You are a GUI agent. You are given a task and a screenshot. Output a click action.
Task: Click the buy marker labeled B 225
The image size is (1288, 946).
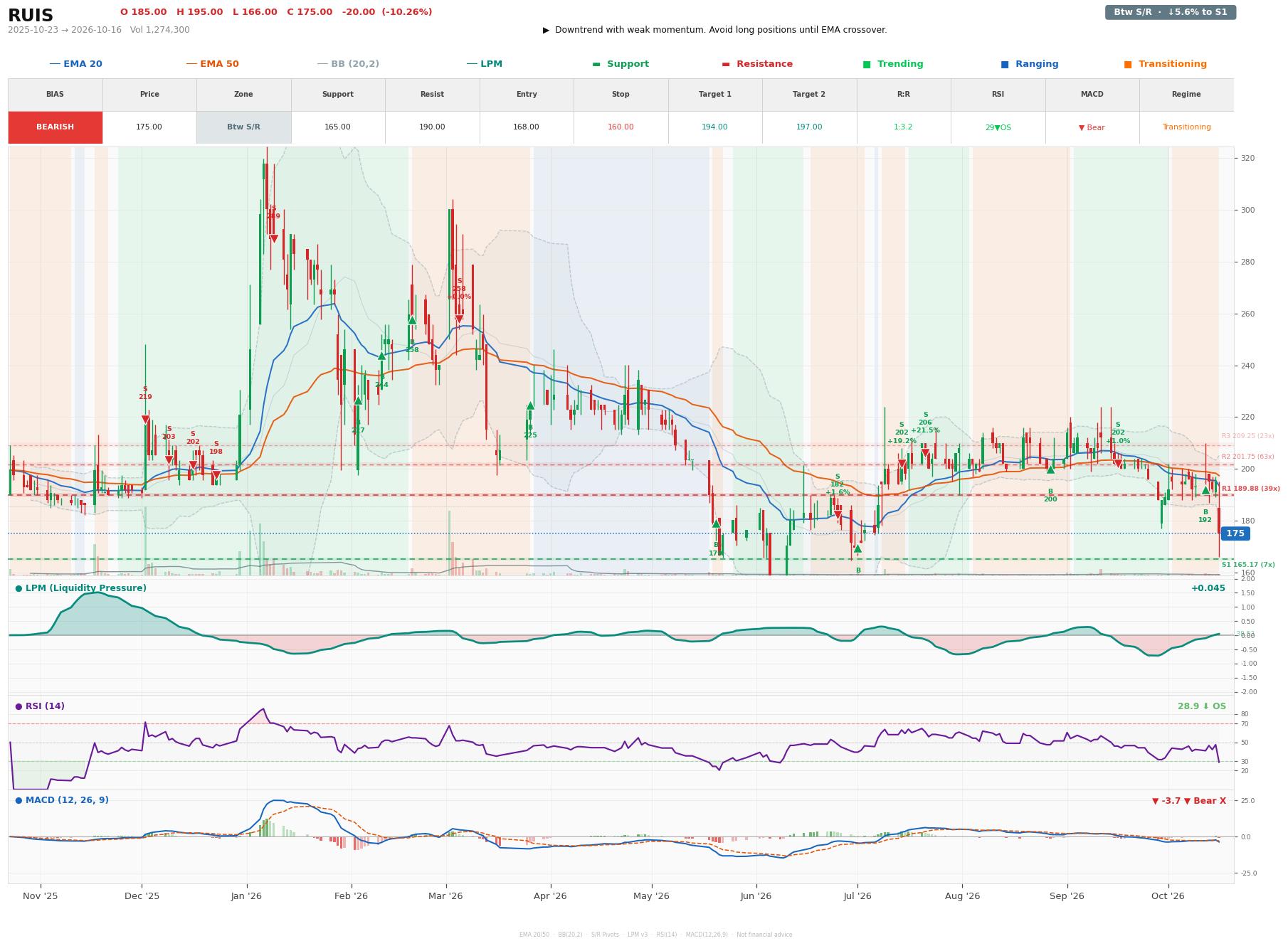point(530,405)
